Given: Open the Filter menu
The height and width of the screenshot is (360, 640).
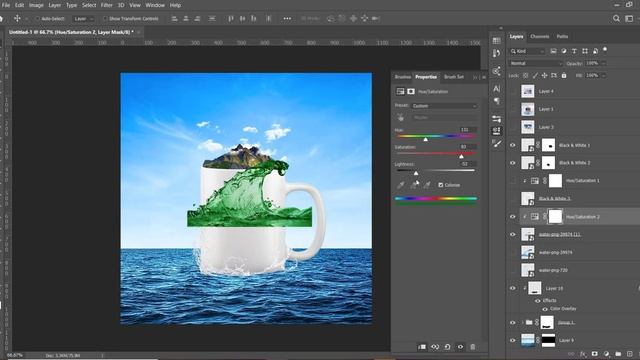Looking at the screenshot, I should (x=107, y=5).
